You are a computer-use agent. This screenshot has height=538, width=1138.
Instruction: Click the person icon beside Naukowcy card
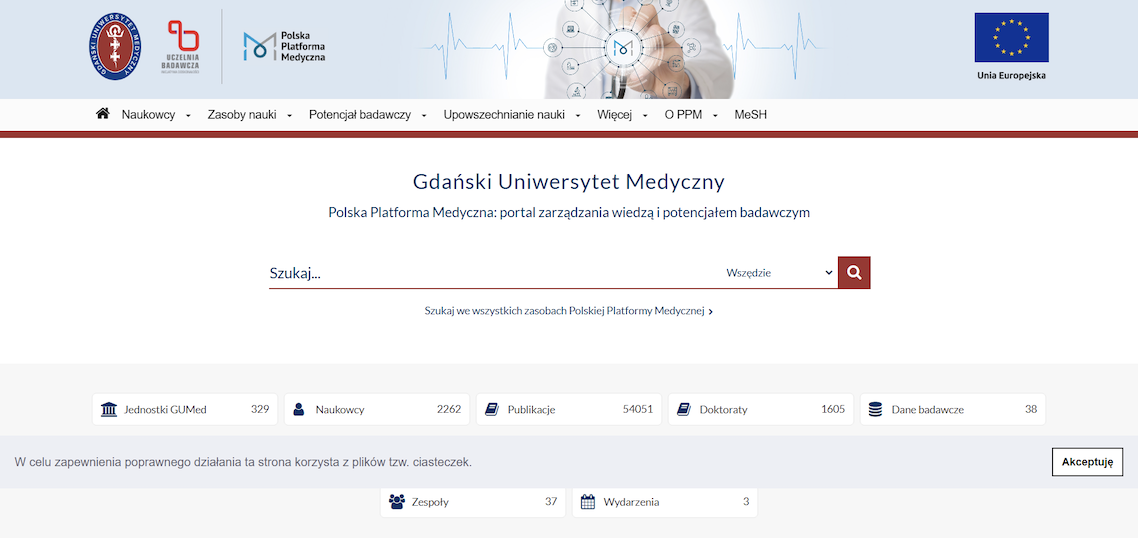click(x=298, y=409)
